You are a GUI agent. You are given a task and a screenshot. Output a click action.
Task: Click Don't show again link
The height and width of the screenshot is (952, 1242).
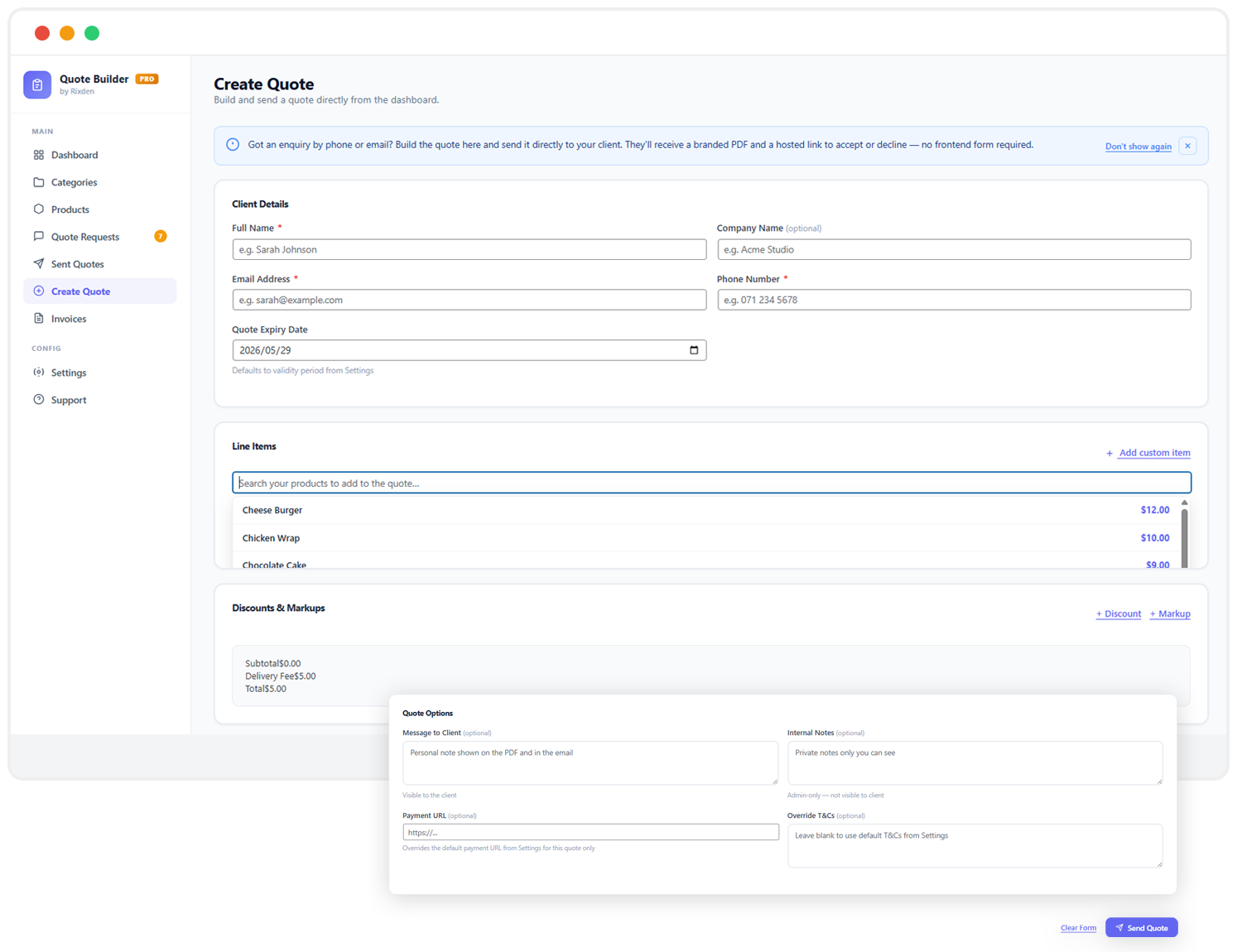pyautogui.click(x=1138, y=147)
